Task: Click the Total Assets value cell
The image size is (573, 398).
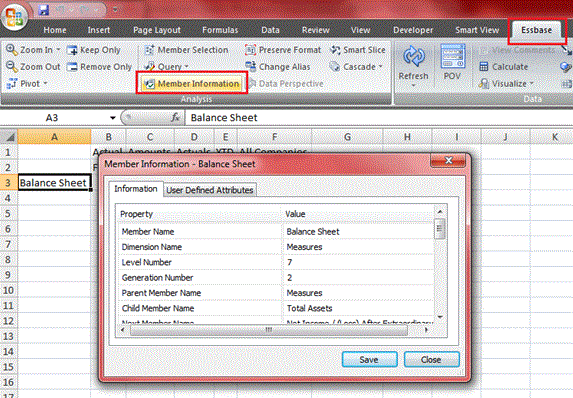Action: click(x=358, y=308)
